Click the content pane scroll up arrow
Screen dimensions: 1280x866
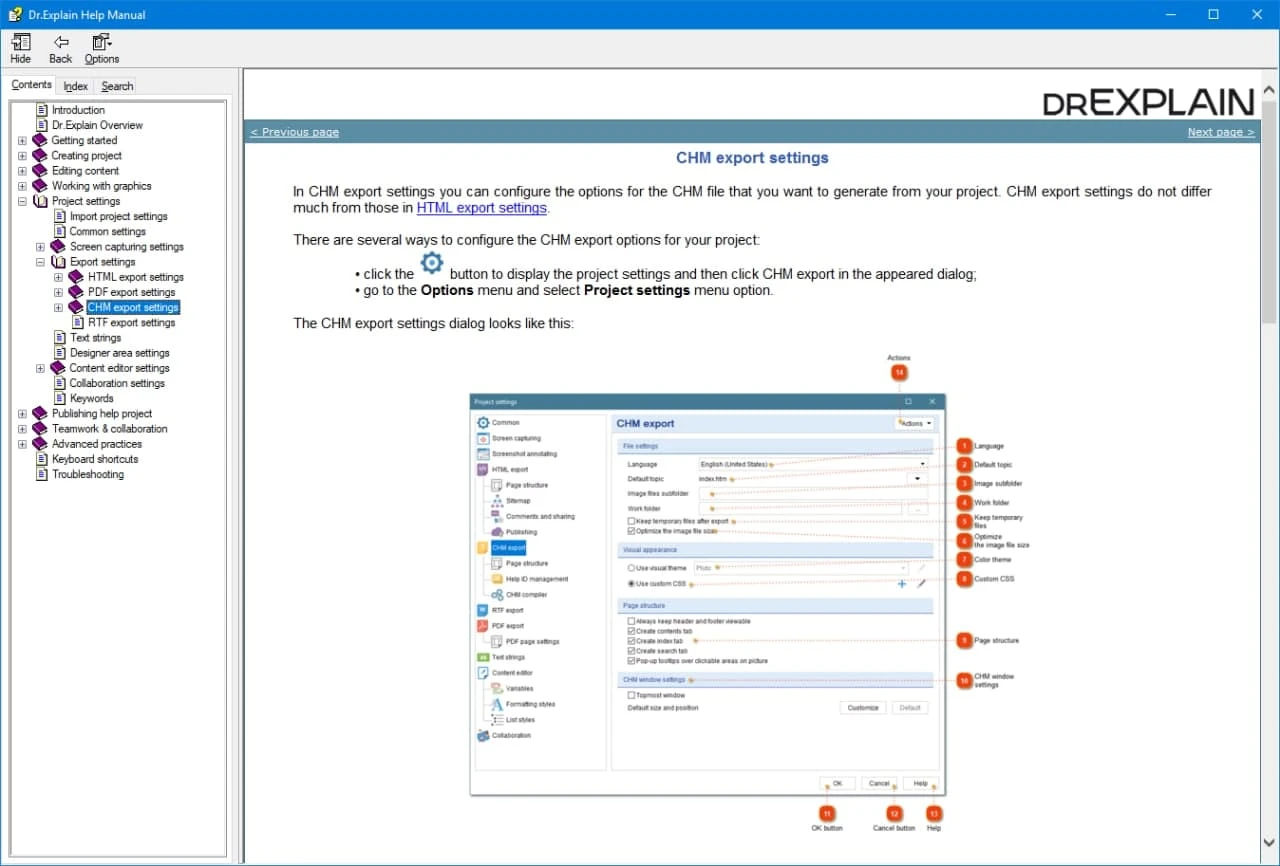pos(1269,91)
